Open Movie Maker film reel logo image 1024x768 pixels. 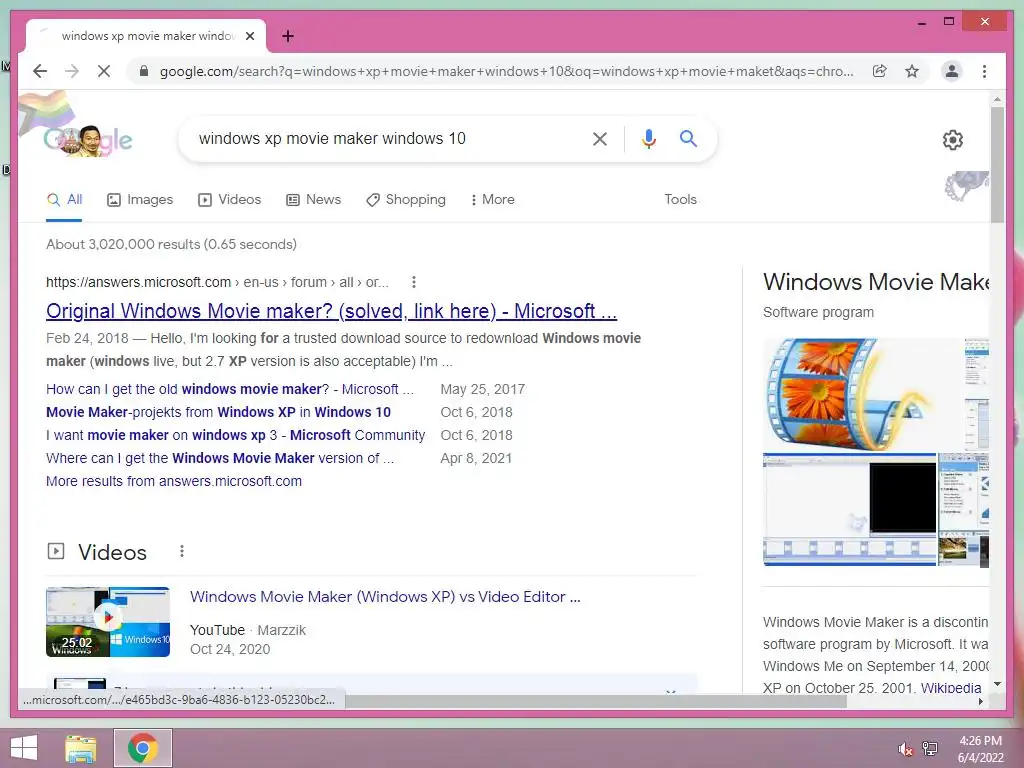tap(863, 394)
